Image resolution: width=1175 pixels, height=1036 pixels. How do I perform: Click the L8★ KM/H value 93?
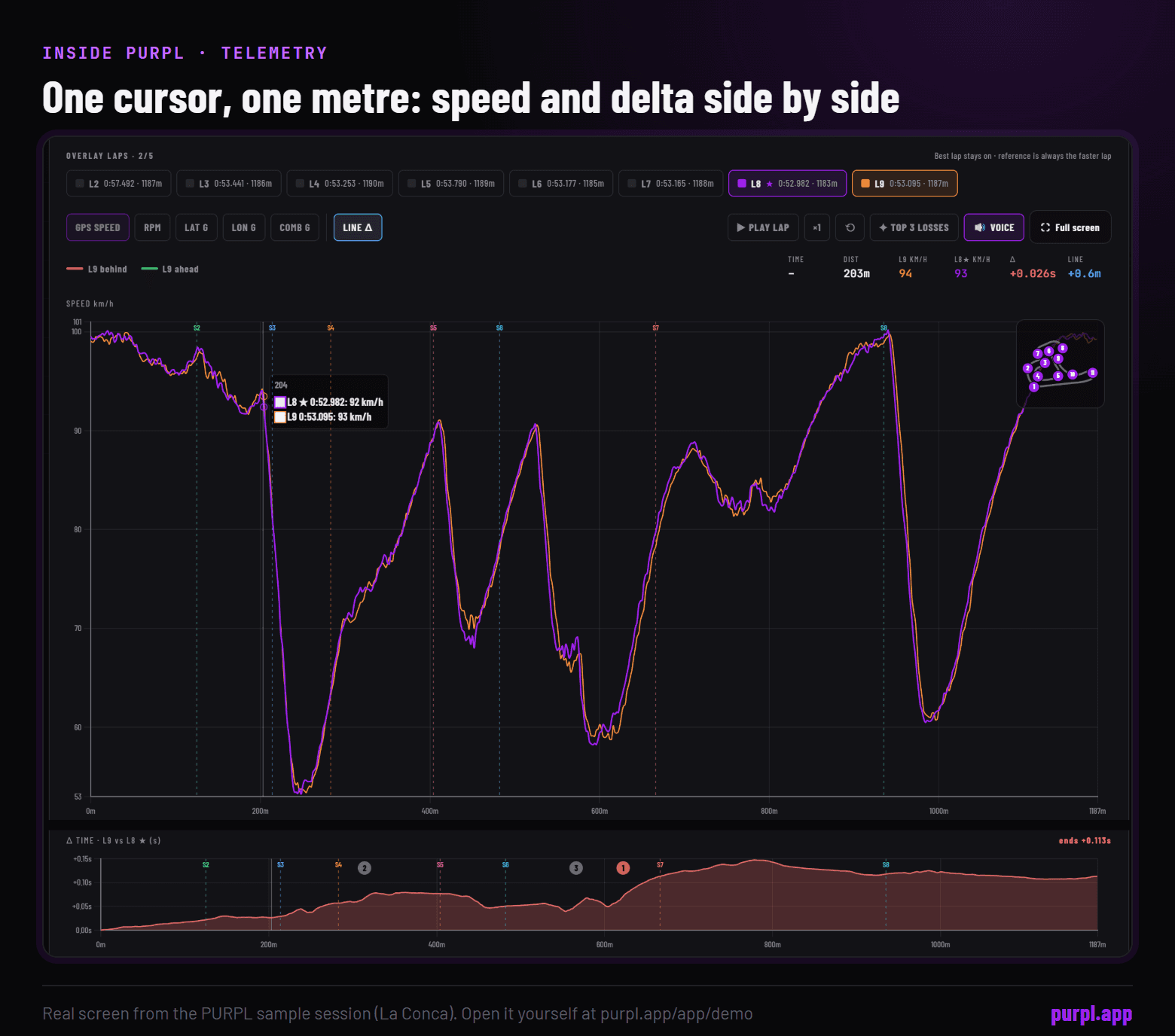pos(961,273)
